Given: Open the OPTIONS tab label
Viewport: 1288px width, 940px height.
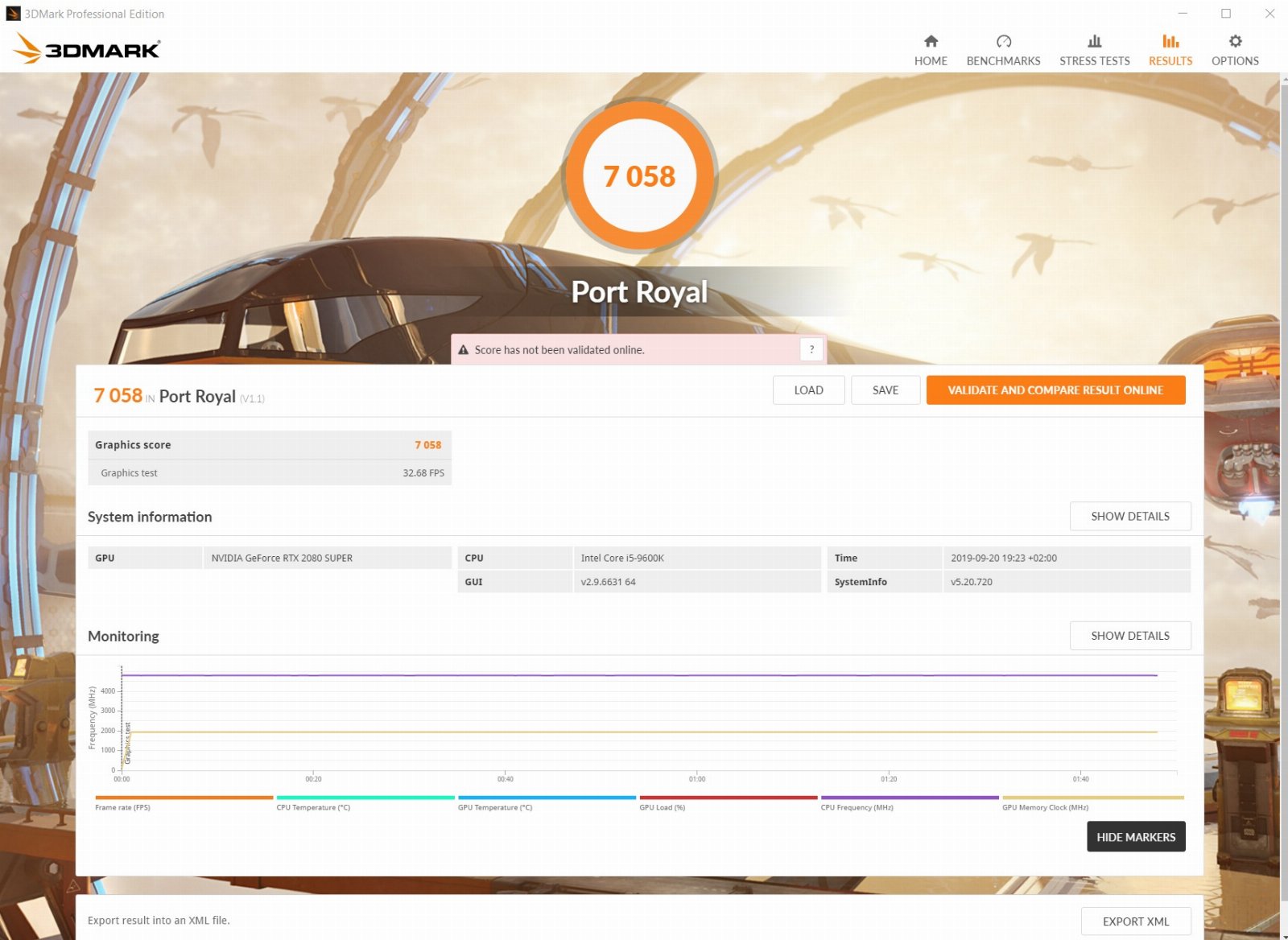Looking at the screenshot, I should (x=1235, y=61).
